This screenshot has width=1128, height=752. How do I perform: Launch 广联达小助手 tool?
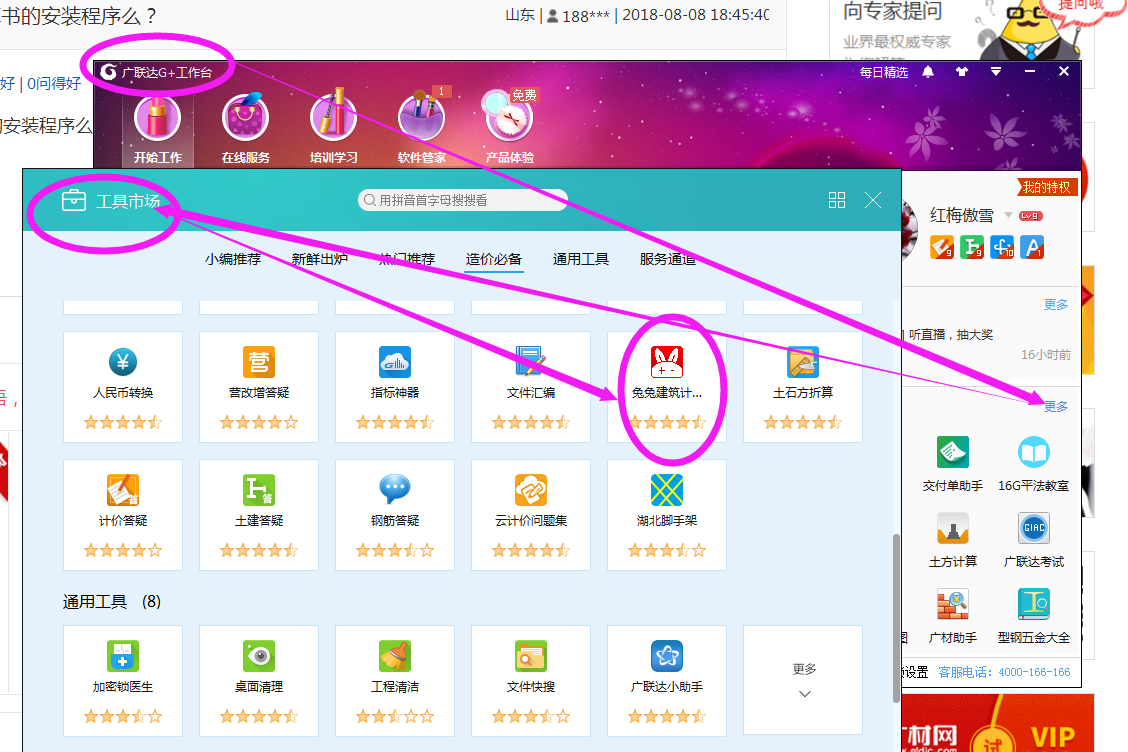point(667,681)
